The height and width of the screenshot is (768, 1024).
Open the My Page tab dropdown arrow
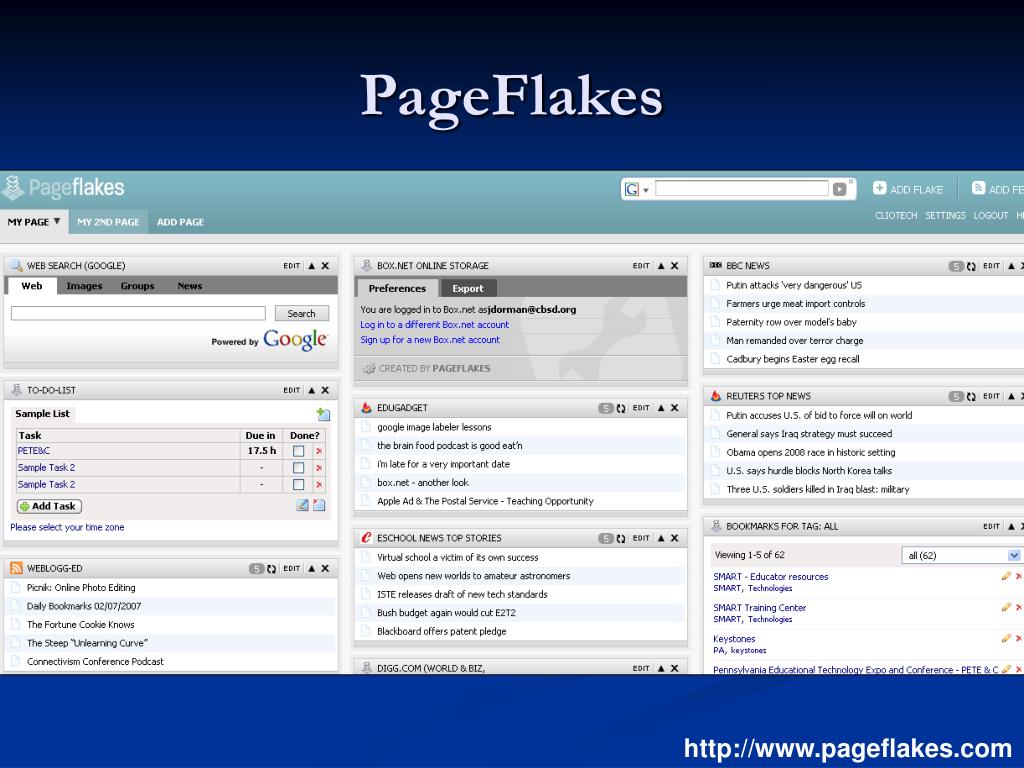coord(57,221)
